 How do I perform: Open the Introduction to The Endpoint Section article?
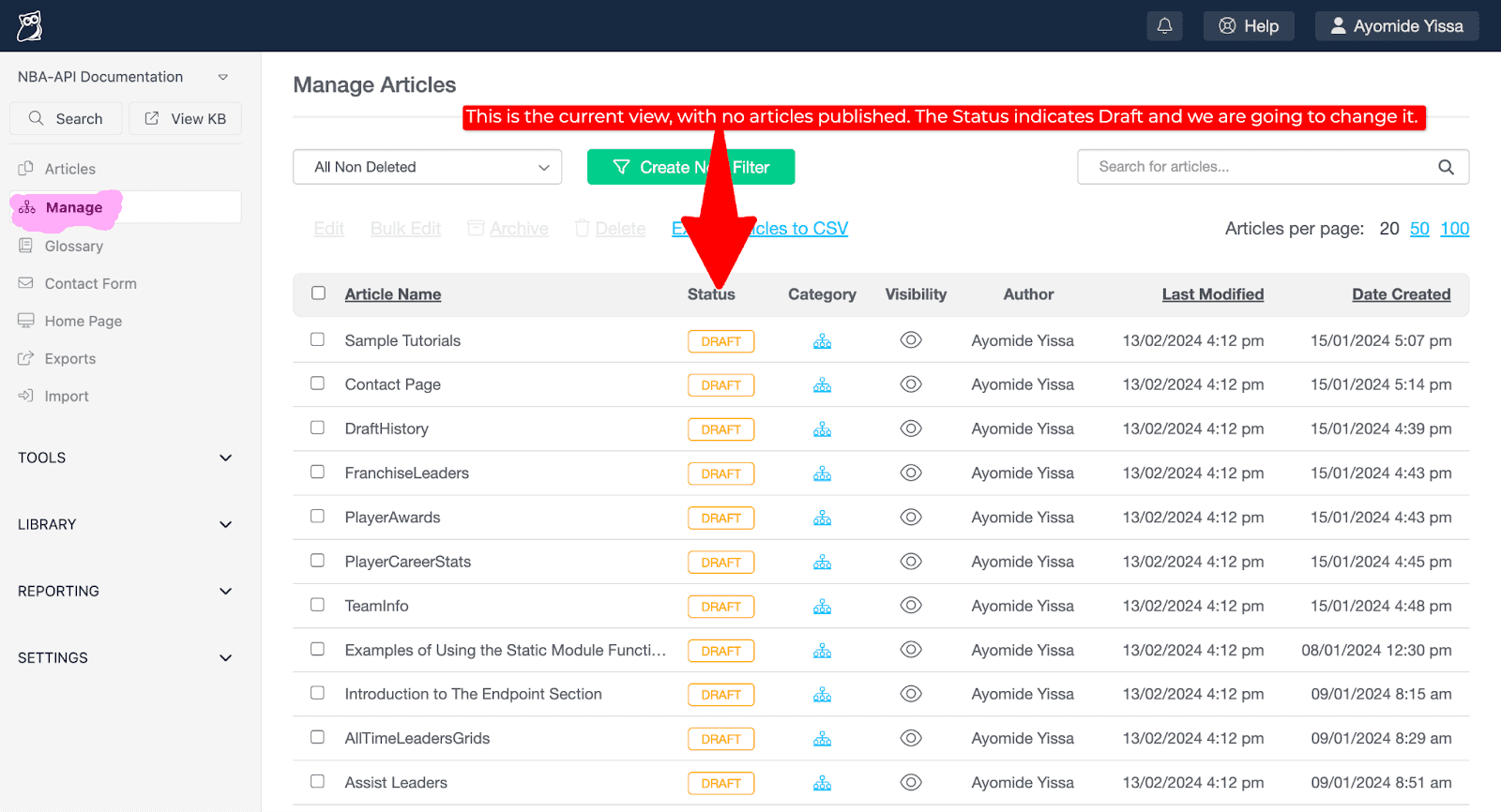click(x=474, y=694)
